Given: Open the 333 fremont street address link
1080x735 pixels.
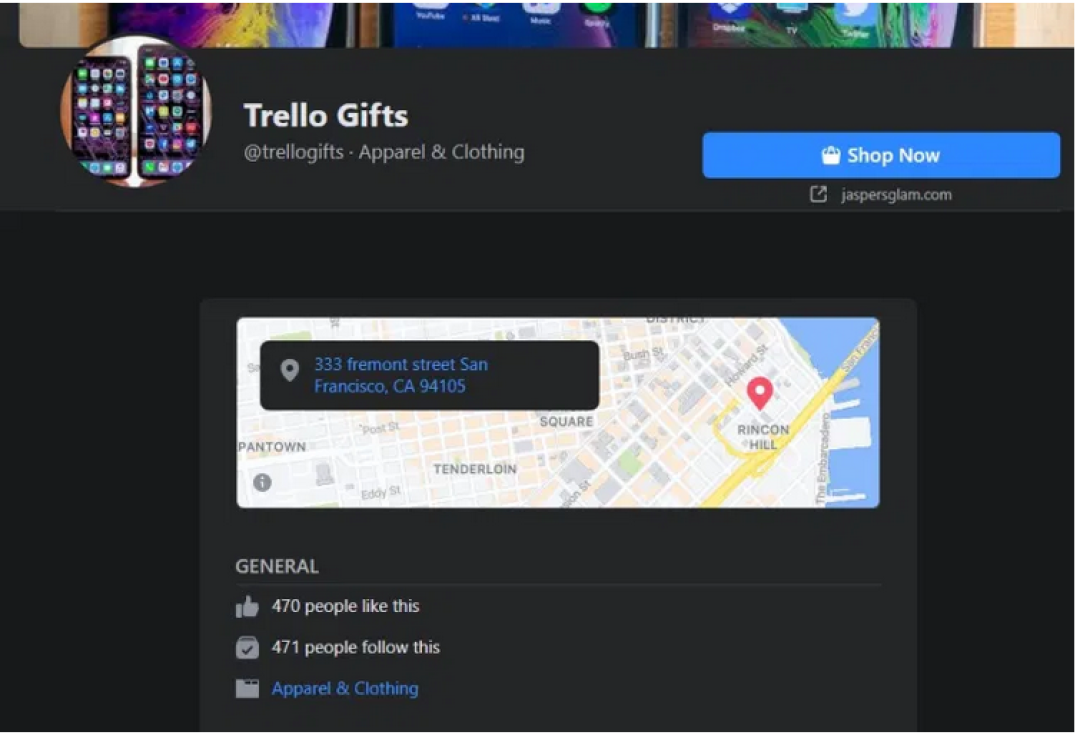Looking at the screenshot, I should [401, 375].
